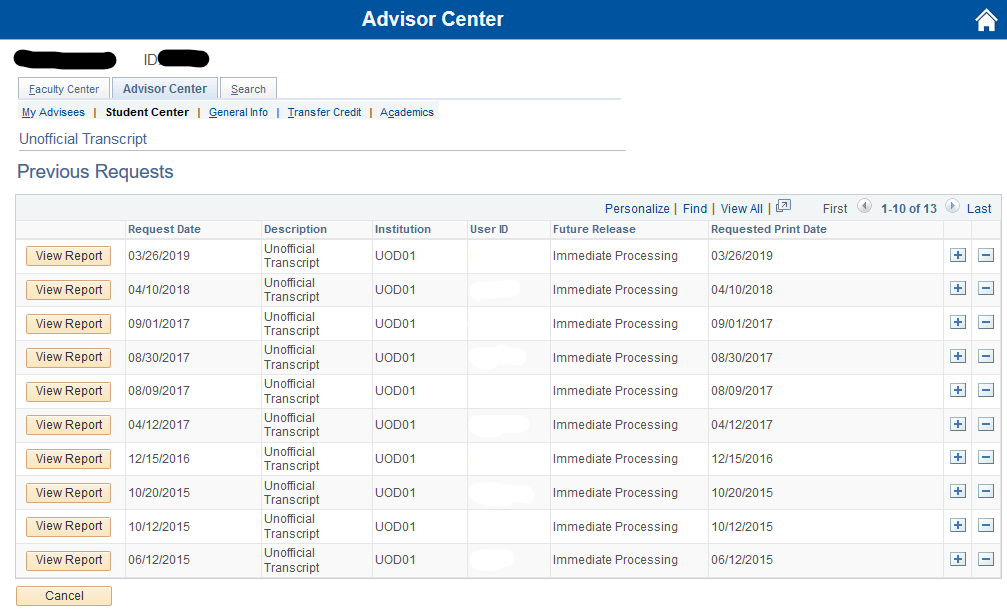
Task: Select View All rows link
Action: (742, 209)
